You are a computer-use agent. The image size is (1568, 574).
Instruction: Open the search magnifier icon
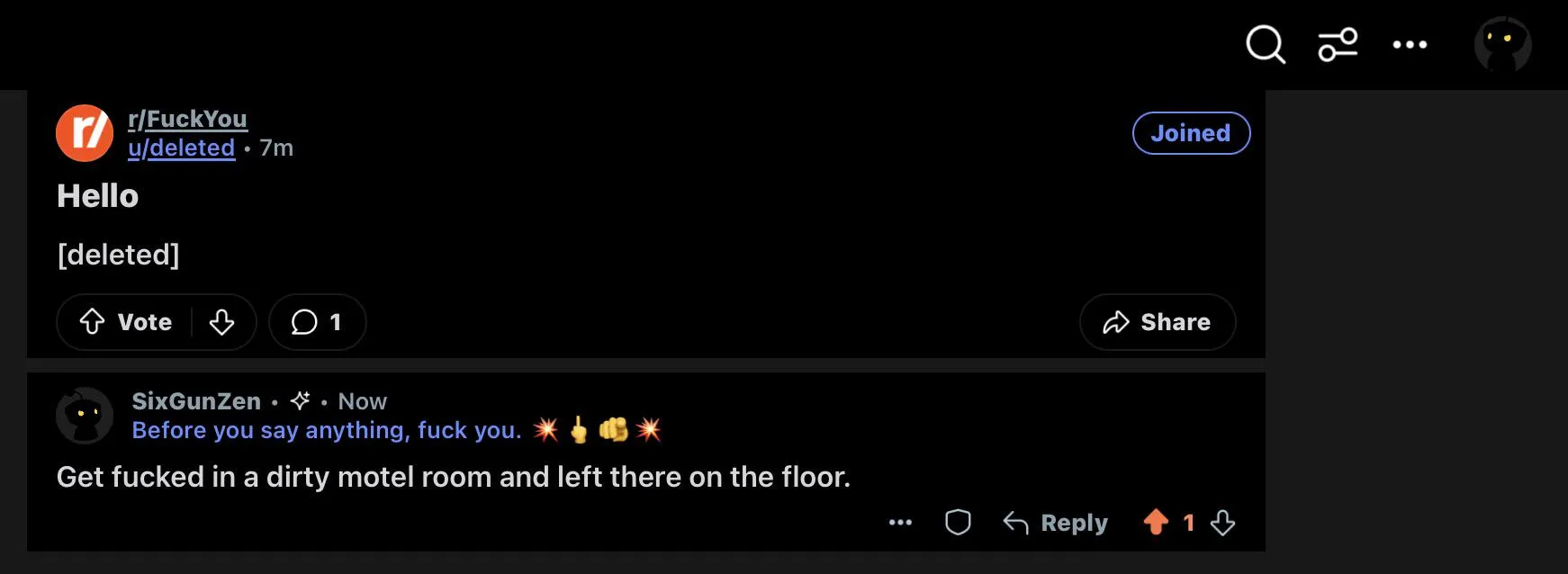tap(1265, 44)
